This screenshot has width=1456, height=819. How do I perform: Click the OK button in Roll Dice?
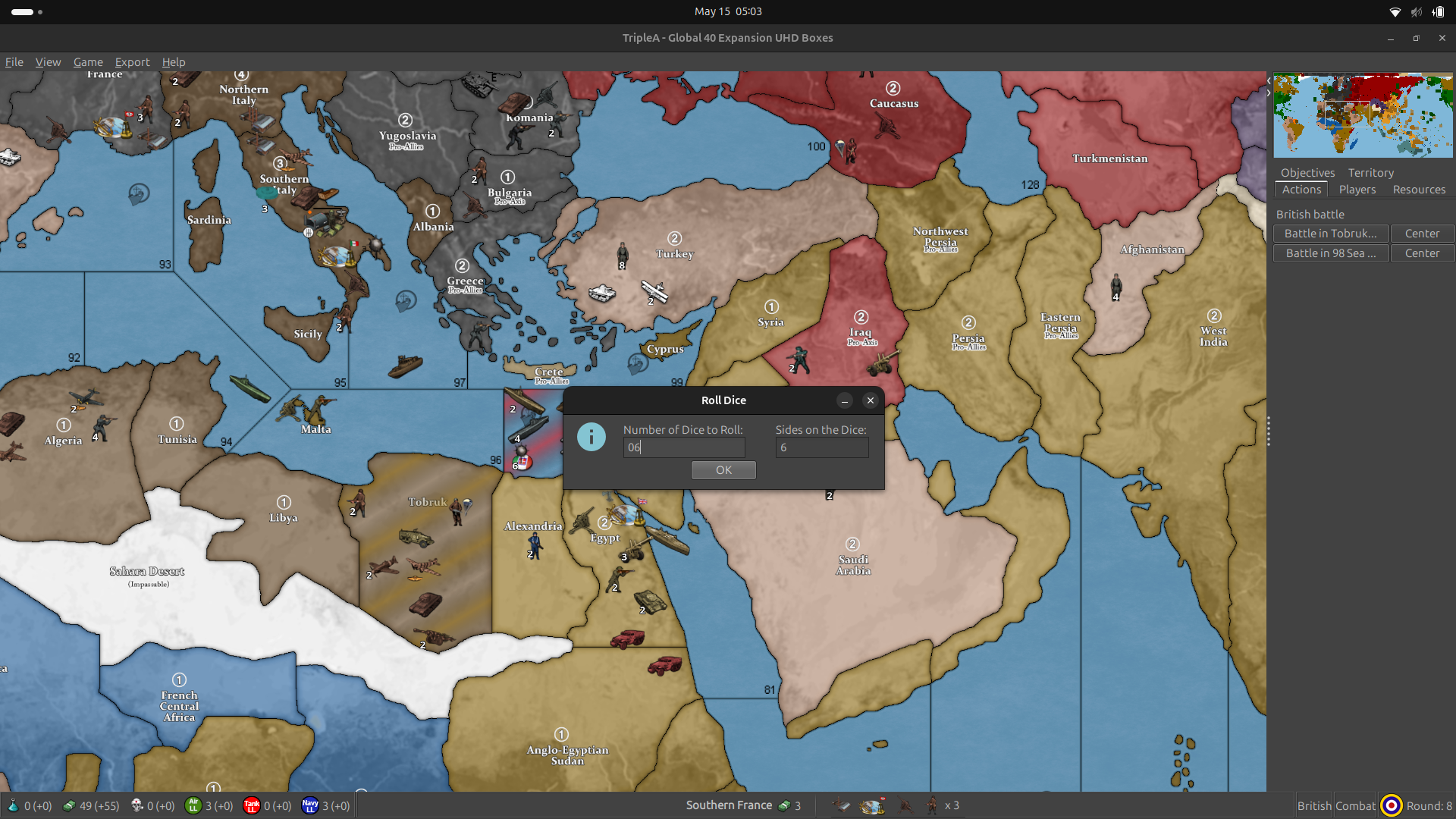(723, 470)
